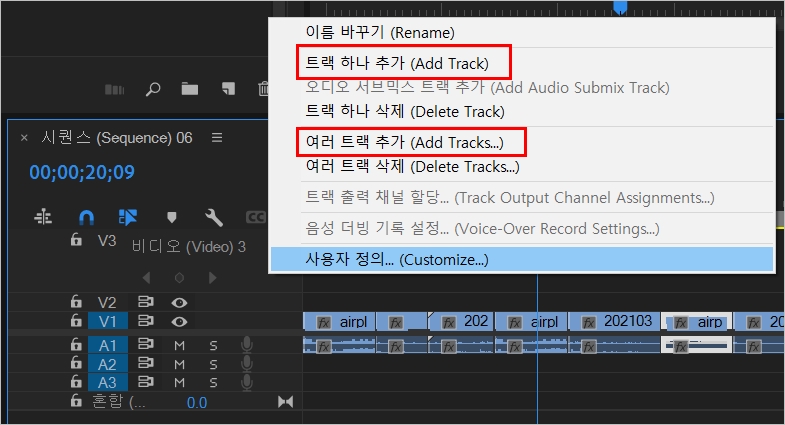Click A3 voice-over record microphone

tap(246, 382)
